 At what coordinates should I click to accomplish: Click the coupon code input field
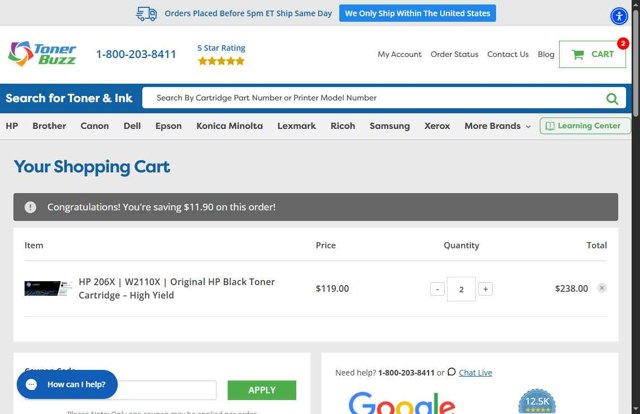pyautogui.click(x=167, y=390)
